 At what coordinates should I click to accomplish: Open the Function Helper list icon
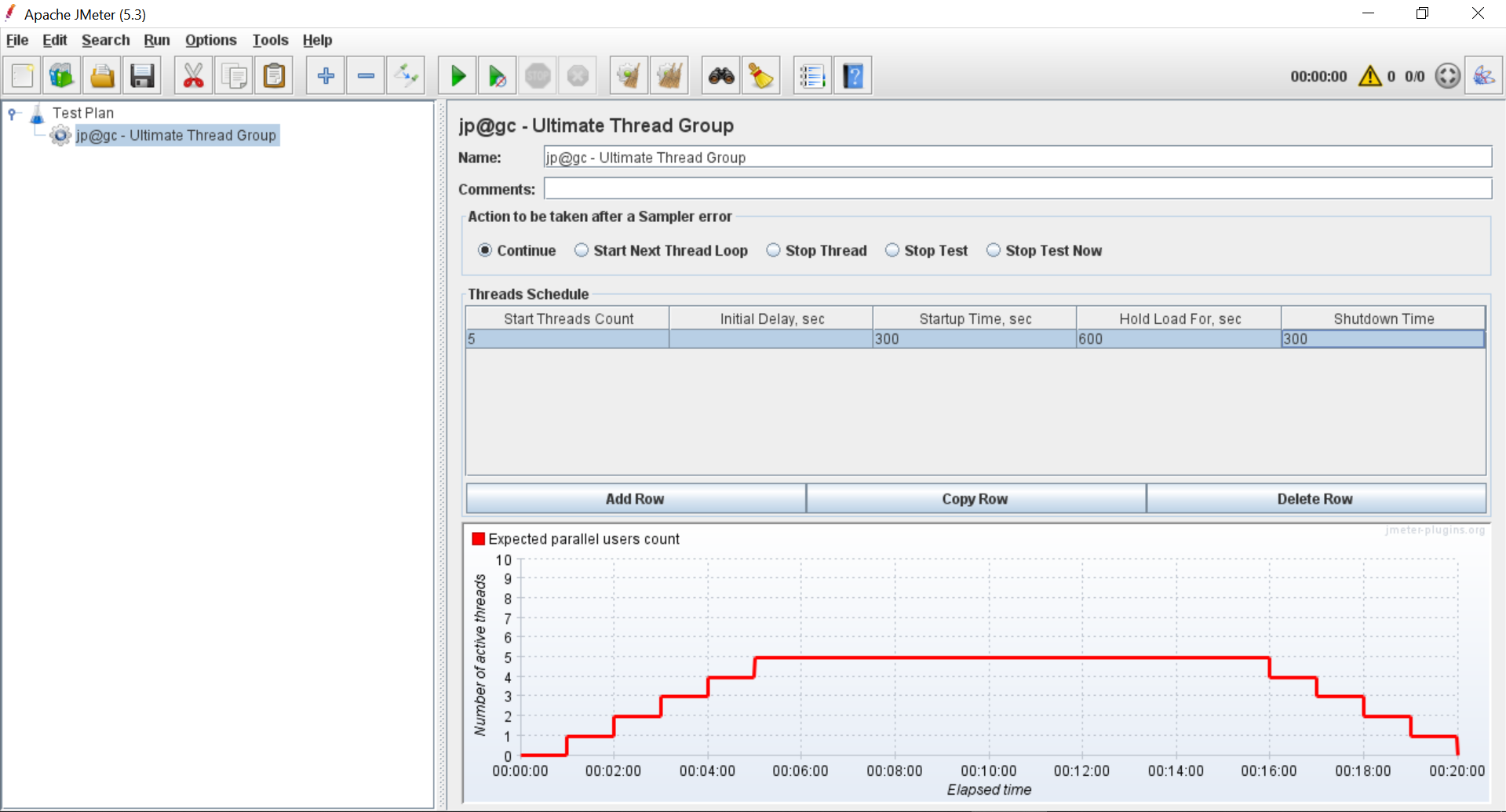pyautogui.click(x=813, y=76)
